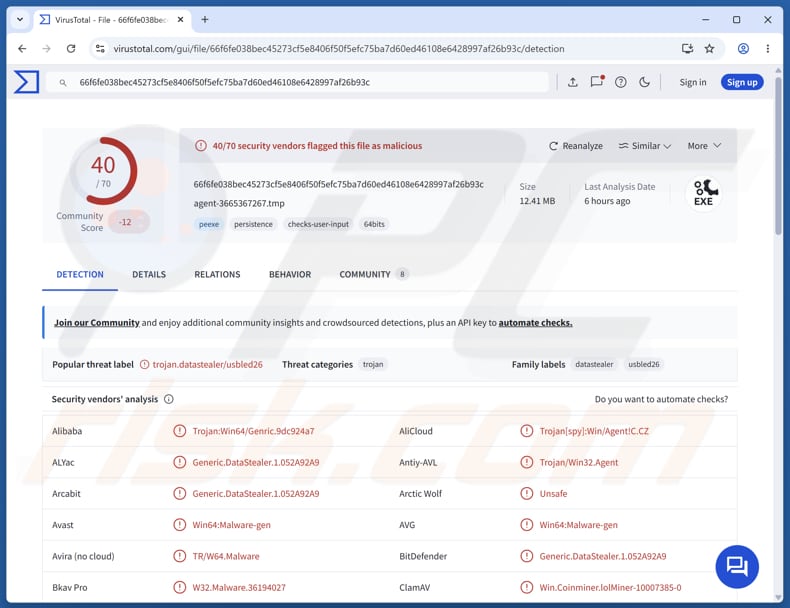This screenshot has height=608, width=790.
Task: Click the browser forward arrow
Action: pos(46,48)
